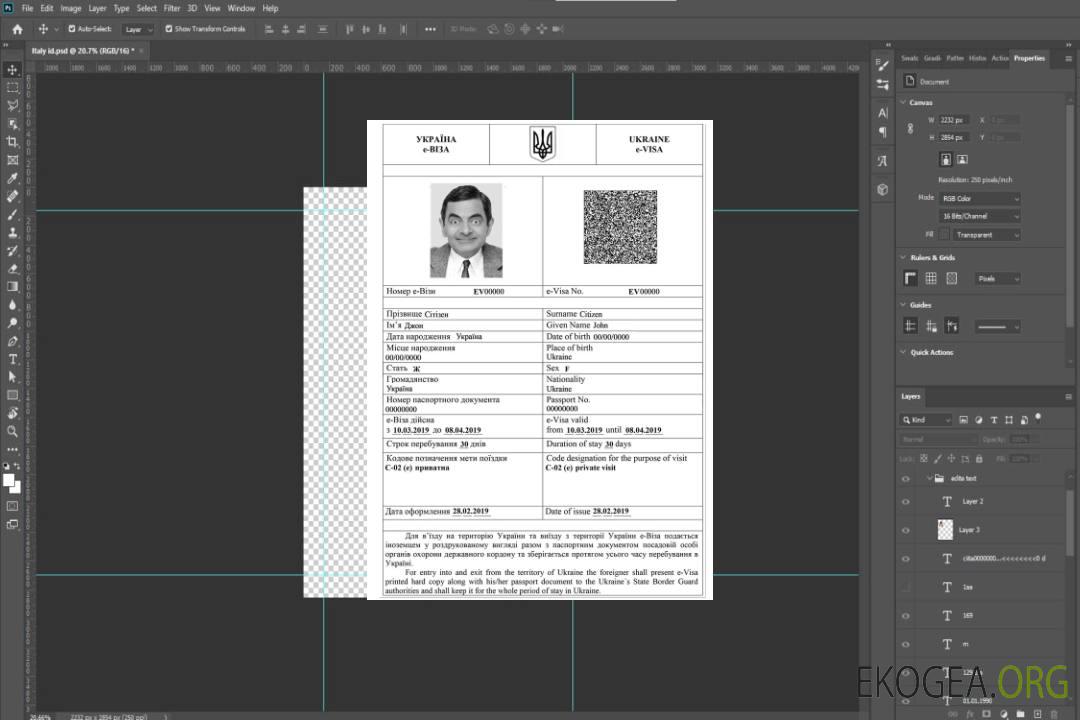The width and height of the screenshot is (1080, 720).
Task: Select the Rectangle shape tool
Action: (12, 395)
